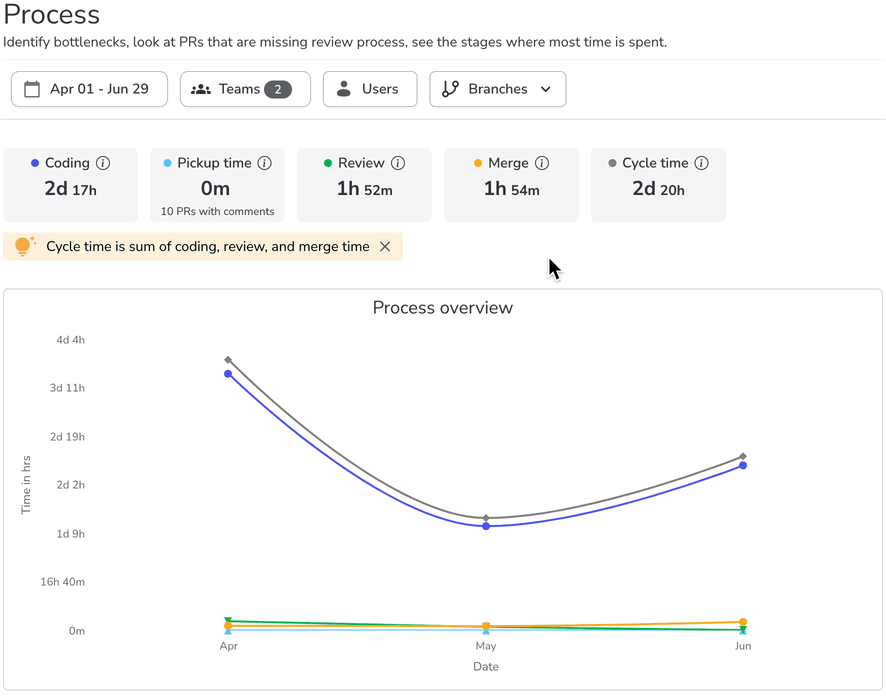Select the Coding metric card
The height and width of the screenshot is (696, 886).
click(x=70, y=185)
